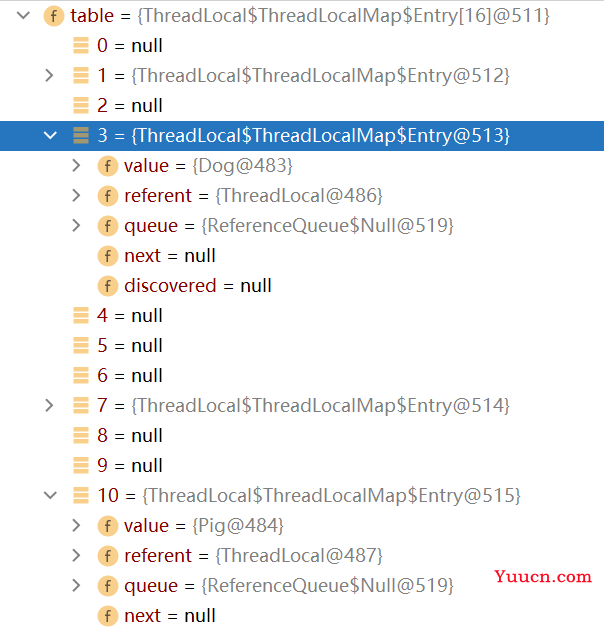Click array element icon for index 3
Screen dimensions: 604x631
(81, 135)
